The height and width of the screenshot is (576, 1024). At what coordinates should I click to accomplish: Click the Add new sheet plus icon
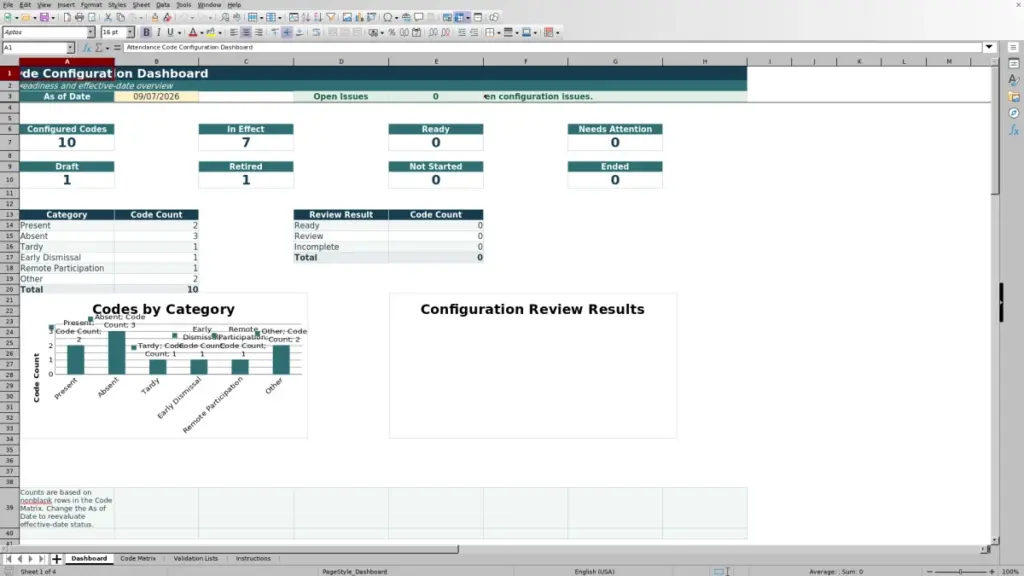coord(57,559)
